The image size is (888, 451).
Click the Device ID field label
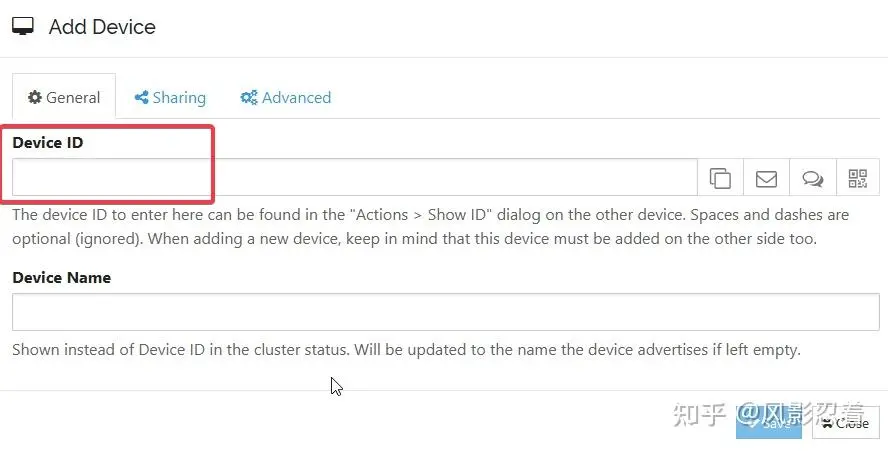48,143
